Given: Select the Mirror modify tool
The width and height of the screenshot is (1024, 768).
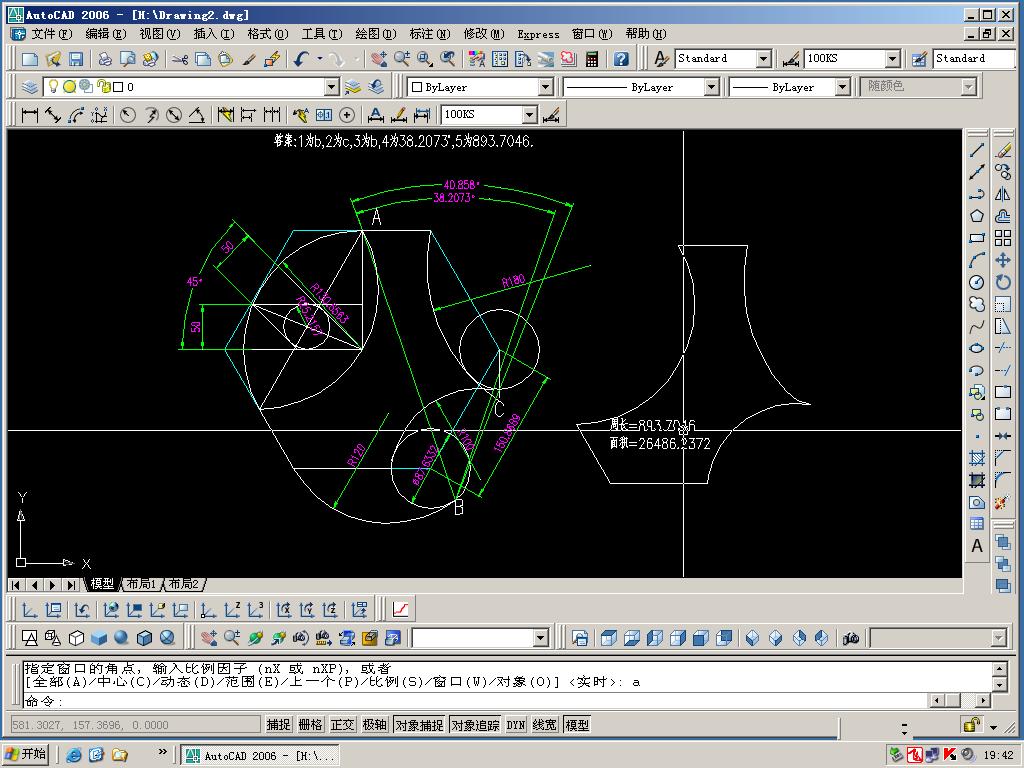Looking at the screenshot, I should (1003, 194).
